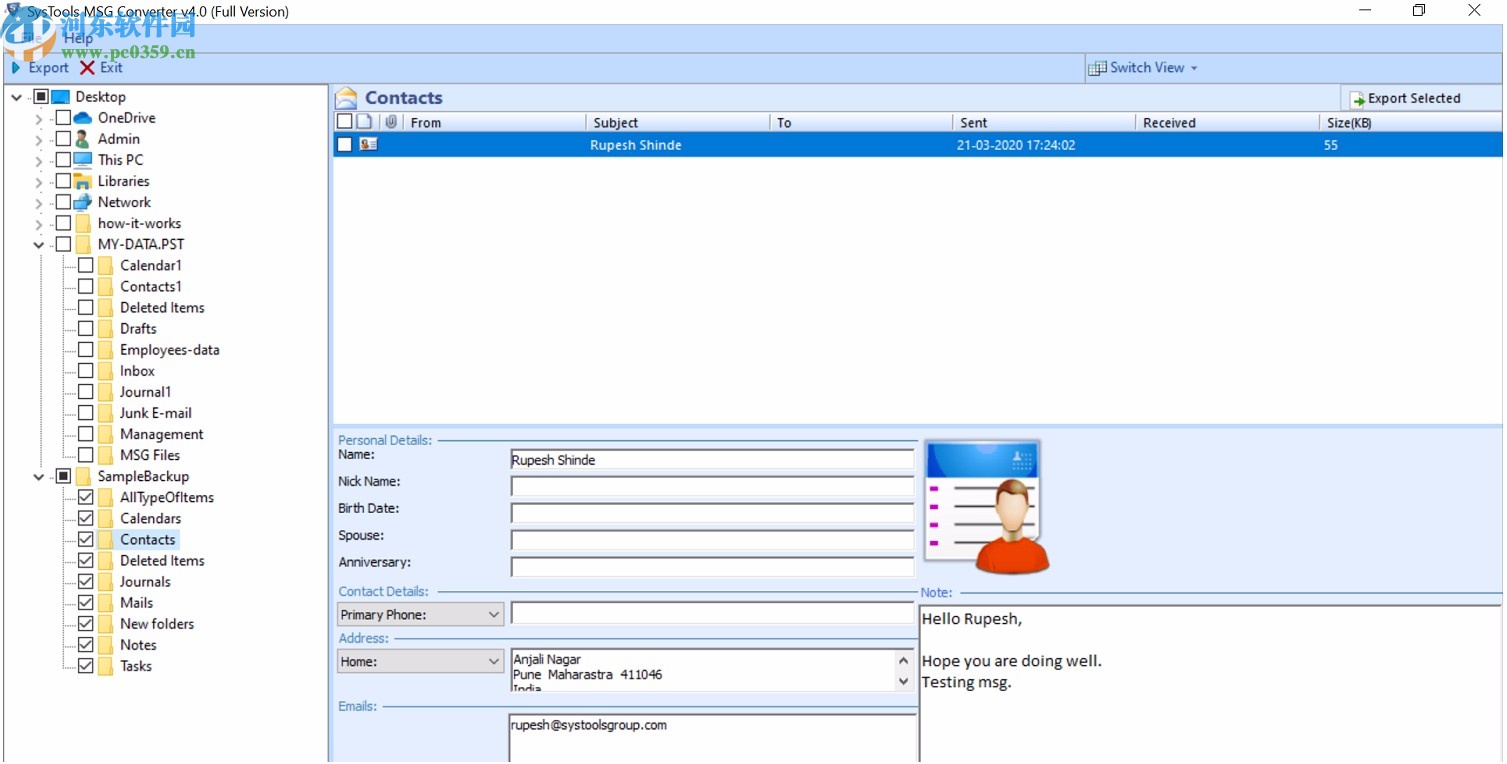This screenshot has width=1507, height=764.
Task: Click the Exit red X icon
Action: pos(87,68)
